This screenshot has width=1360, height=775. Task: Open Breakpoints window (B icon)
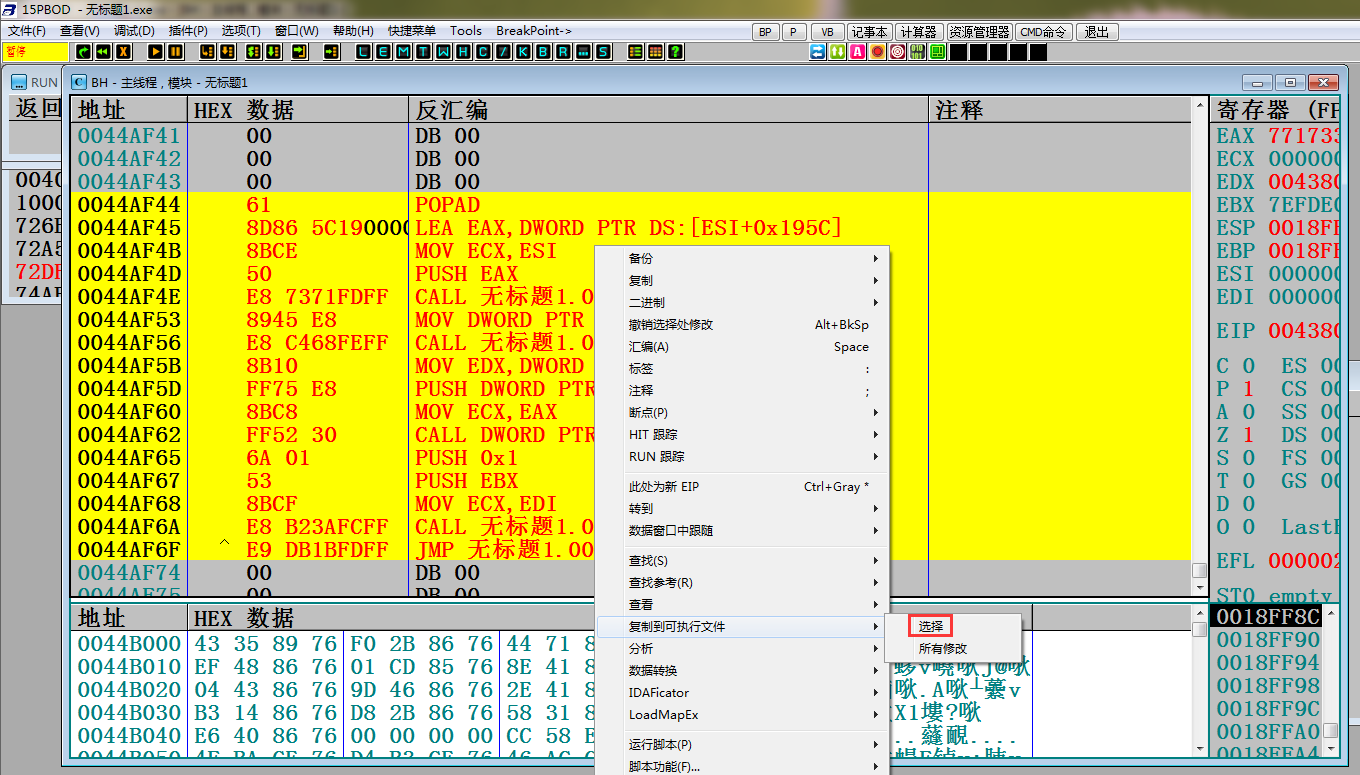pos(543,51)
